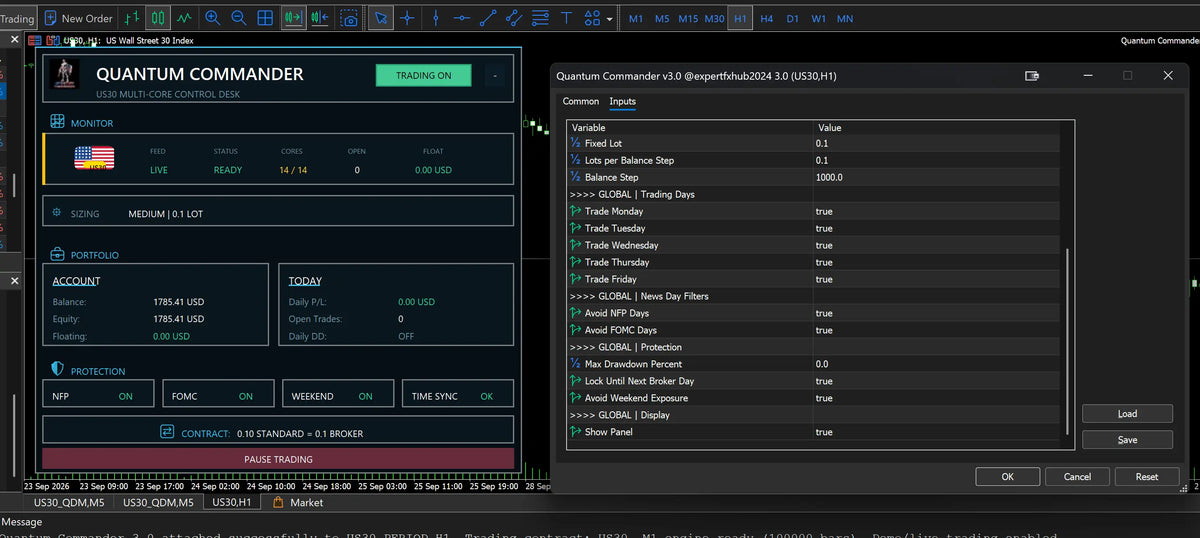Click the contract swap arrows icon
Screen dimensions: 1200x538
tap(168, 432)
